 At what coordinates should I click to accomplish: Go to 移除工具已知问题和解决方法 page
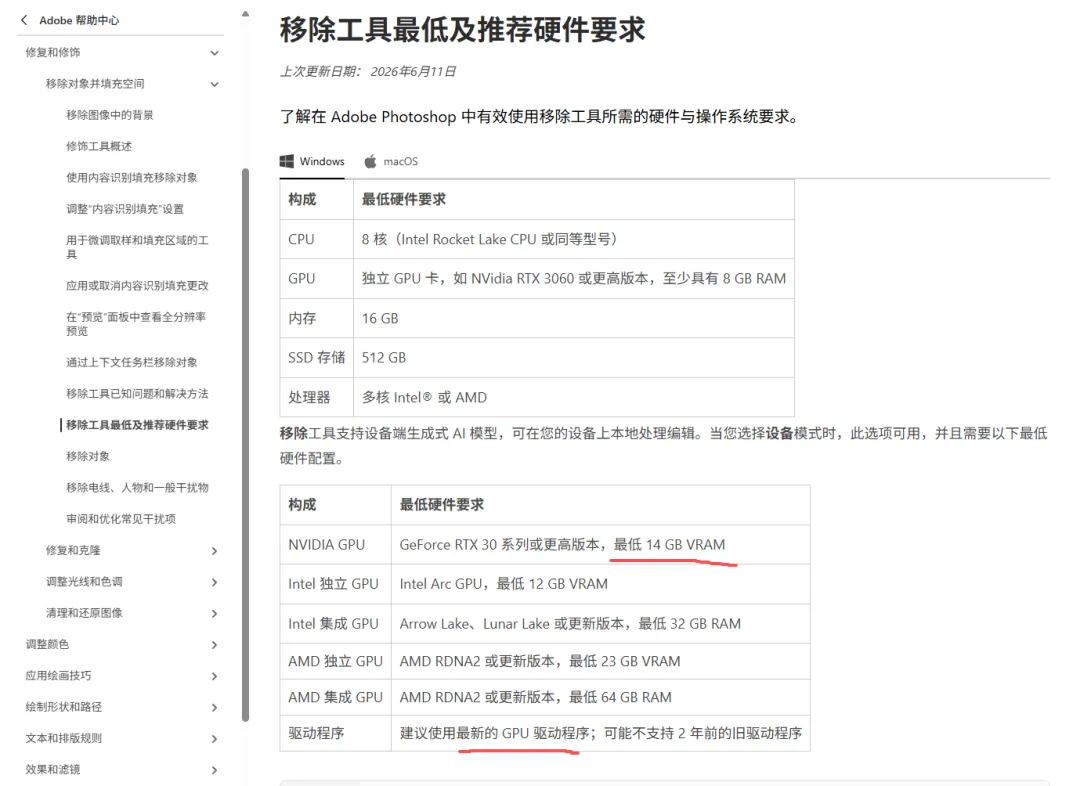[137, 393]
